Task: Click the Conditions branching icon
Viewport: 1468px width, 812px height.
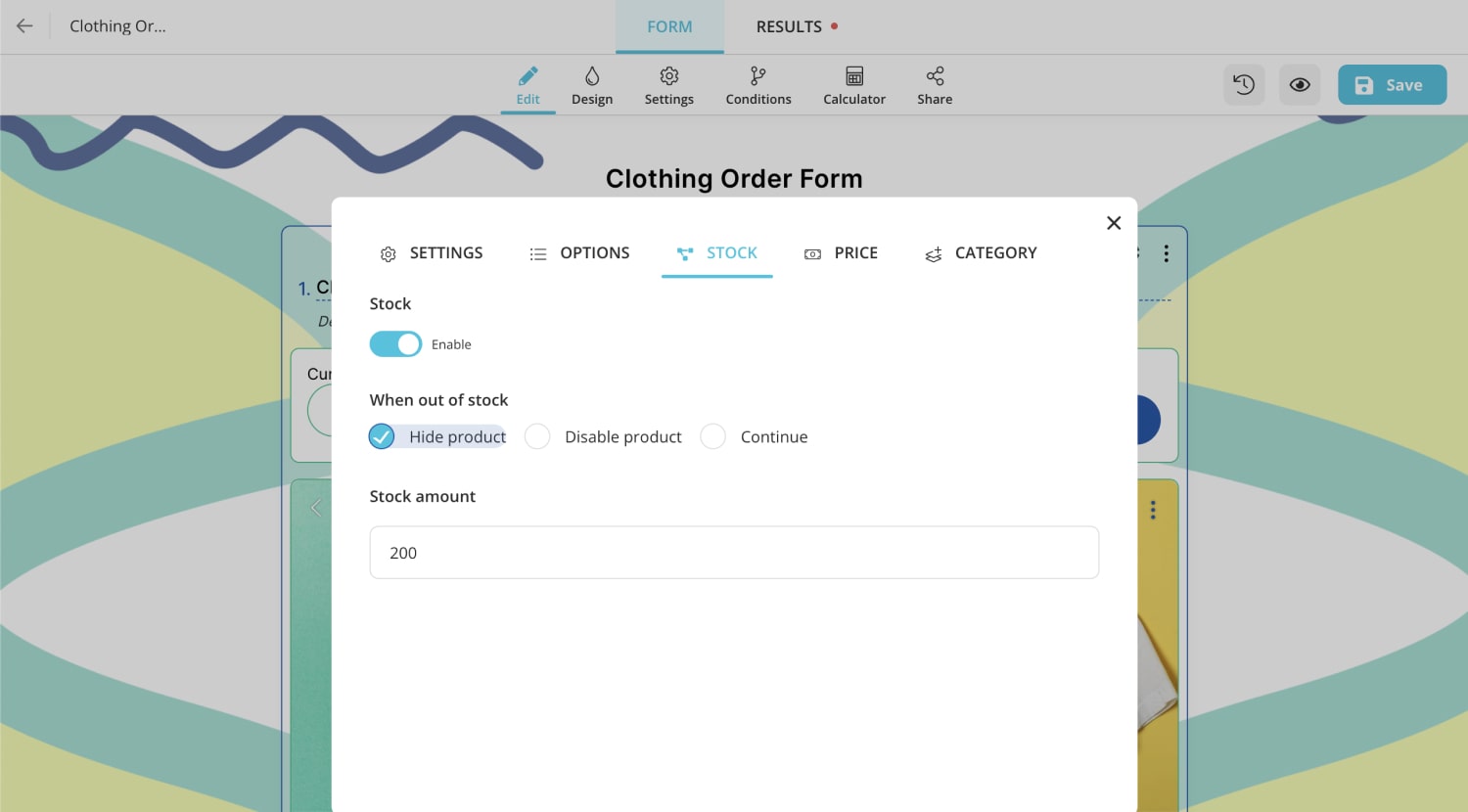Action: click(x=757, y=84)
